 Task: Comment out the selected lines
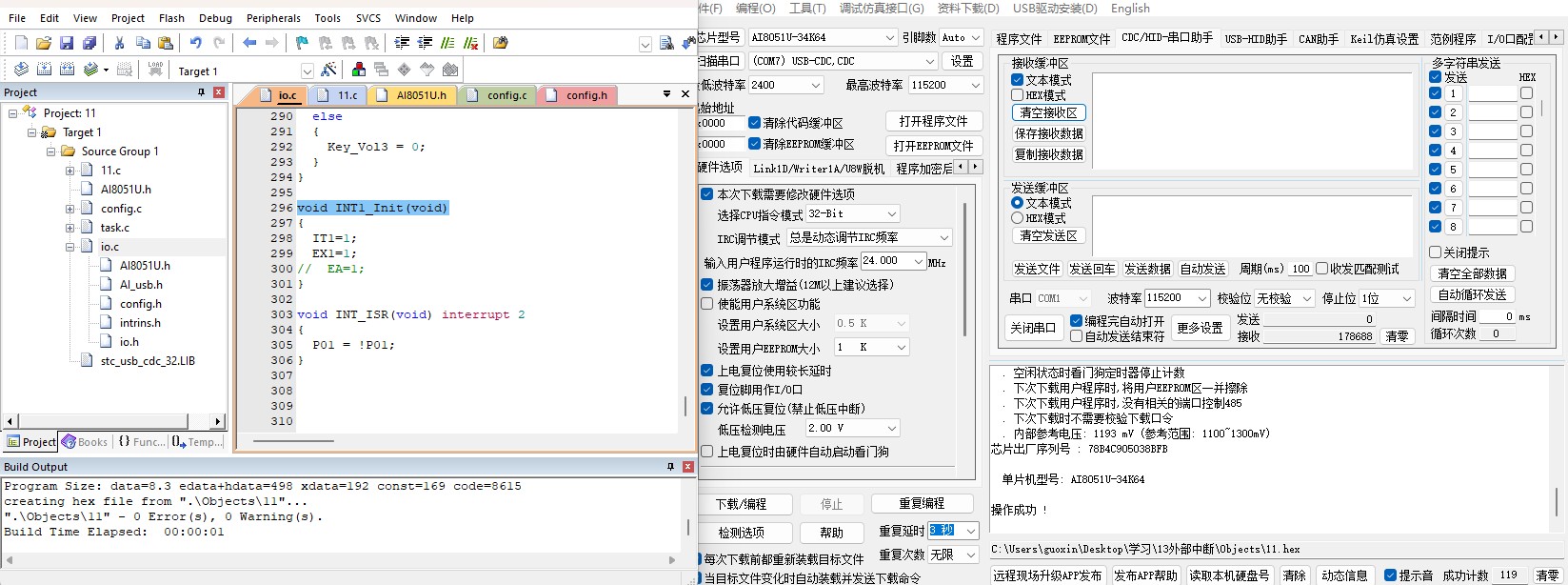click(447, 43)
